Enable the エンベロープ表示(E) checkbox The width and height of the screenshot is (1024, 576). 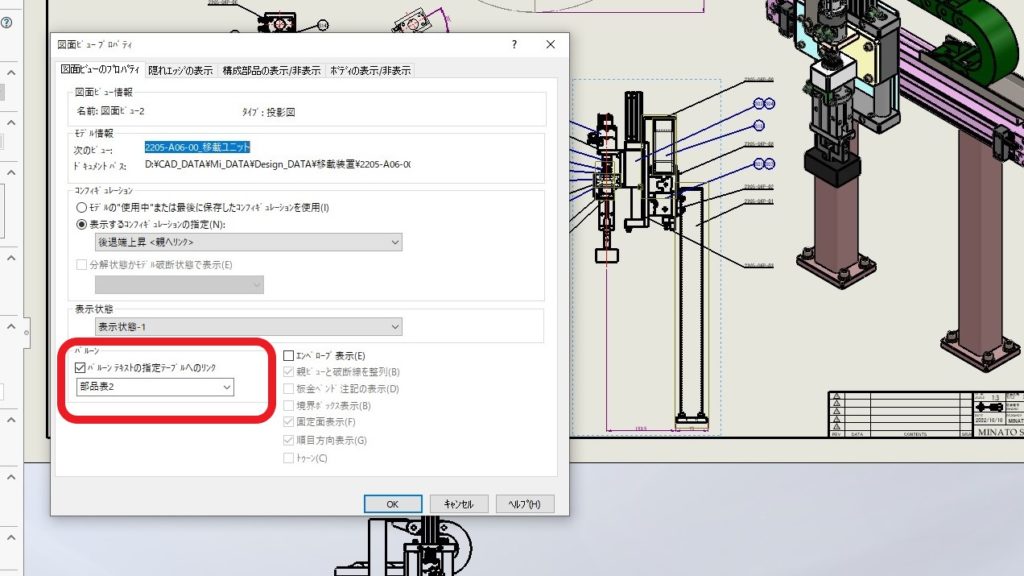point(289,355)
